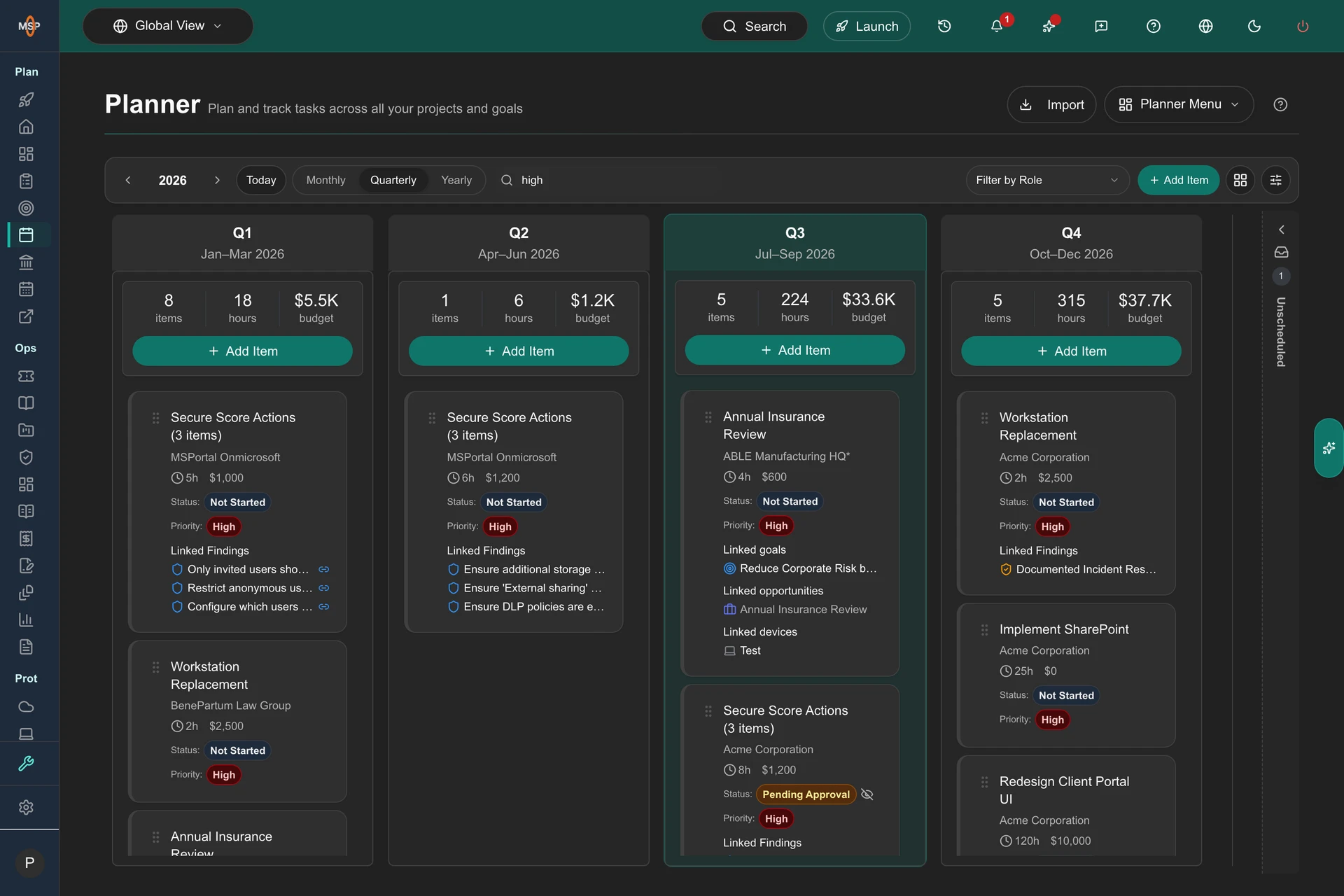Open the unscheduled inbox tray icon

[x=1281, y=252]
